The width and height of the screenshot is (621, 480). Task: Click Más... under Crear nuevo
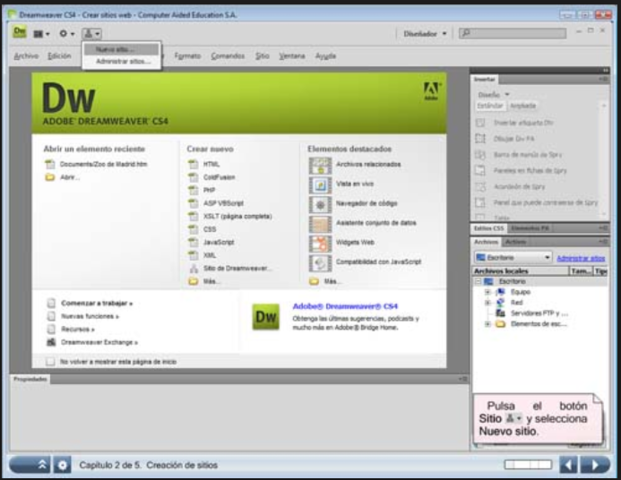click(212, 281)
